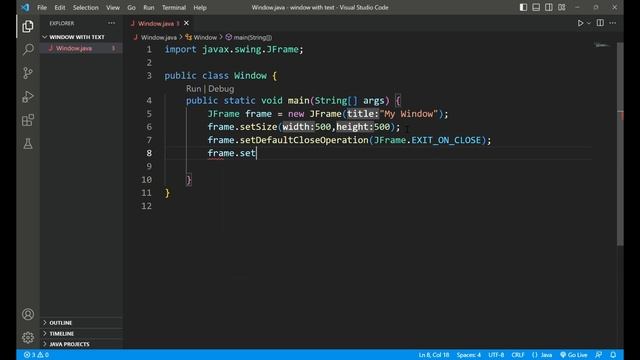Change file encoding UTF-8
This screenshot has width=640, height=360.
pos(496,355)
